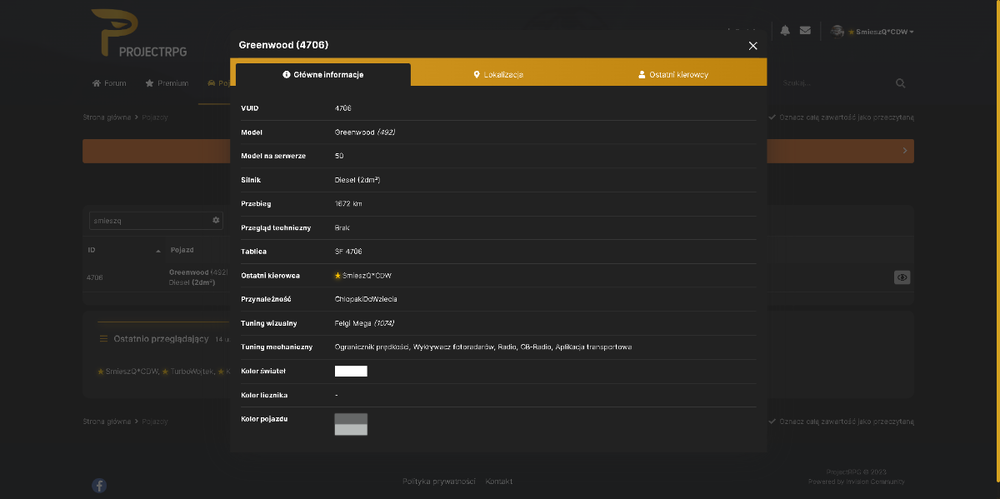Open Kontakt footer link
1000x499 pixels.
499,482
